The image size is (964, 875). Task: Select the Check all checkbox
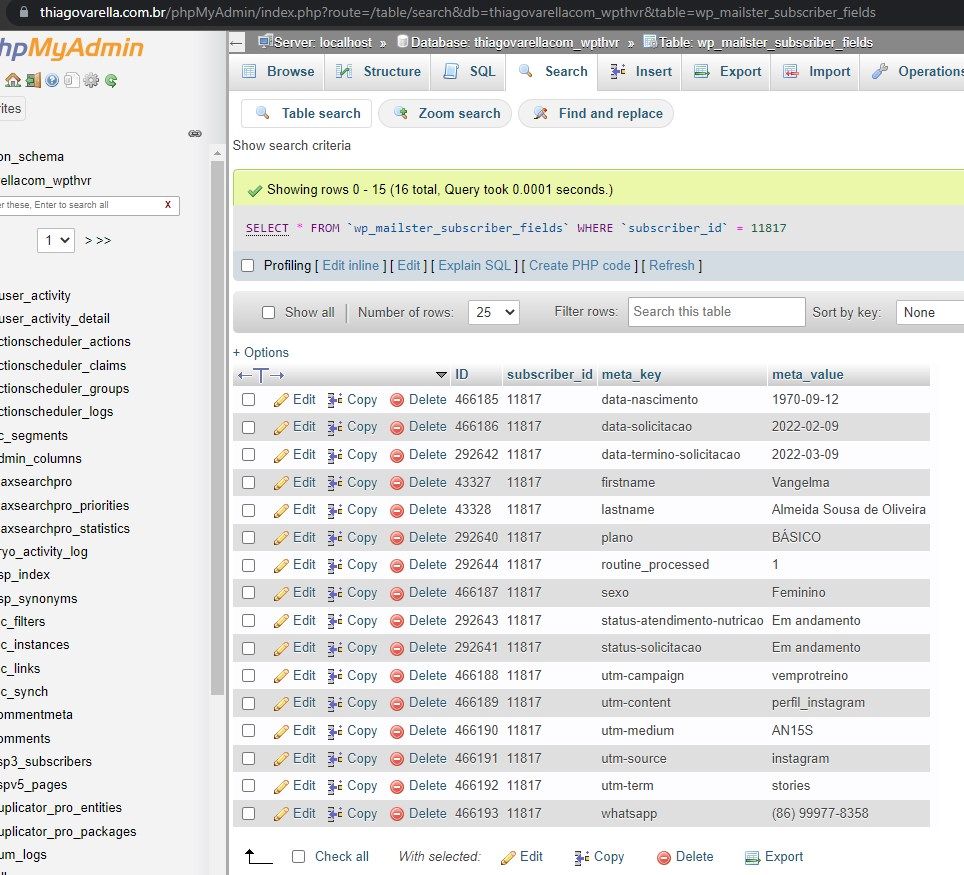(298, 856)
